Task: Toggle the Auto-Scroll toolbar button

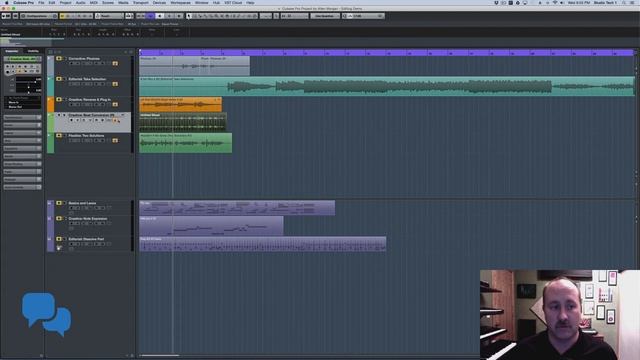Action: (129, 16)
